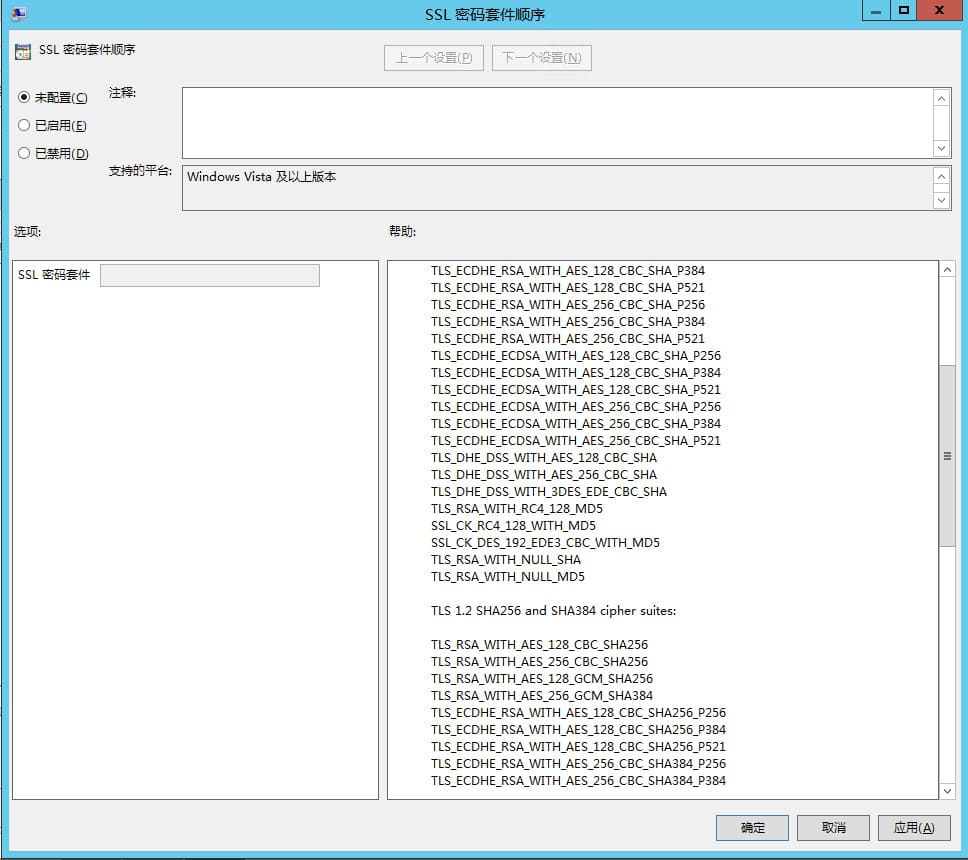Image resolution: width=968 pixels, height=860 pixels.
Task: Click the line SSL_CK_DES_192_EDE3_CBC_WITH_MD5
Action: (x=545, y=543)
